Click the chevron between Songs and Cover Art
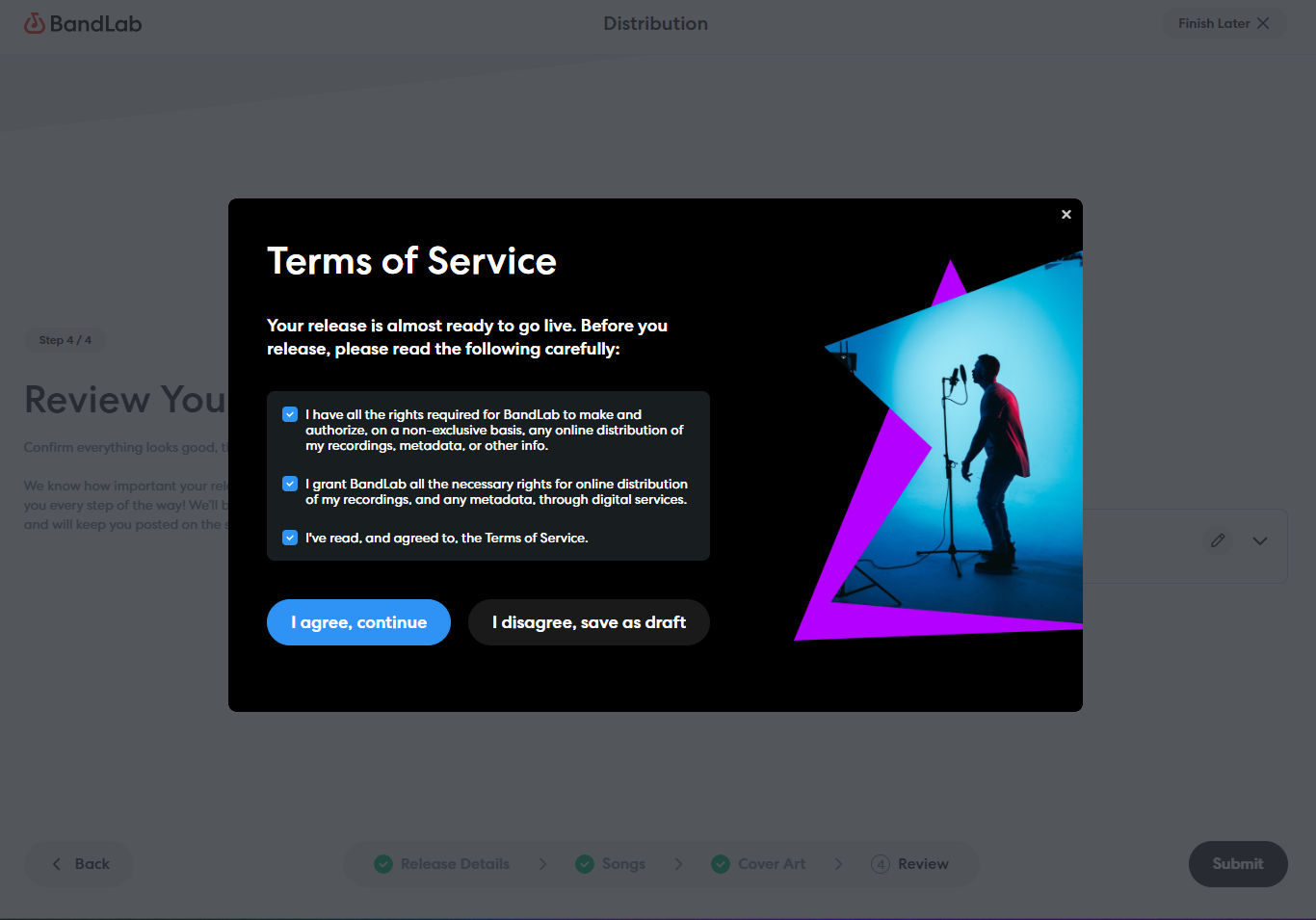Viewport: 1316px width, 920px height. (678, 864)
